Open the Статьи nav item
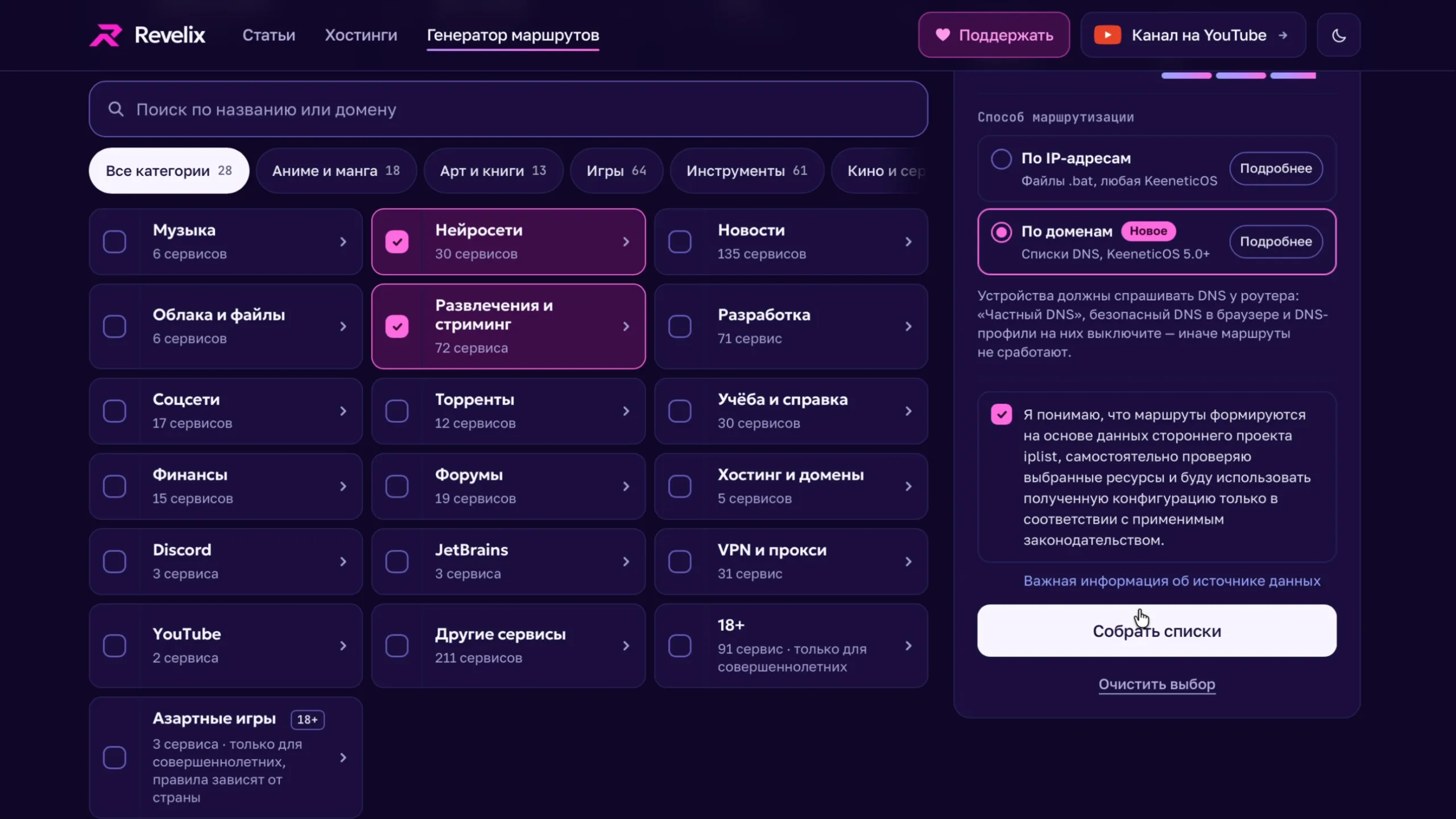Viewport: 1456px width, 819px height. (x=269, y=35)
